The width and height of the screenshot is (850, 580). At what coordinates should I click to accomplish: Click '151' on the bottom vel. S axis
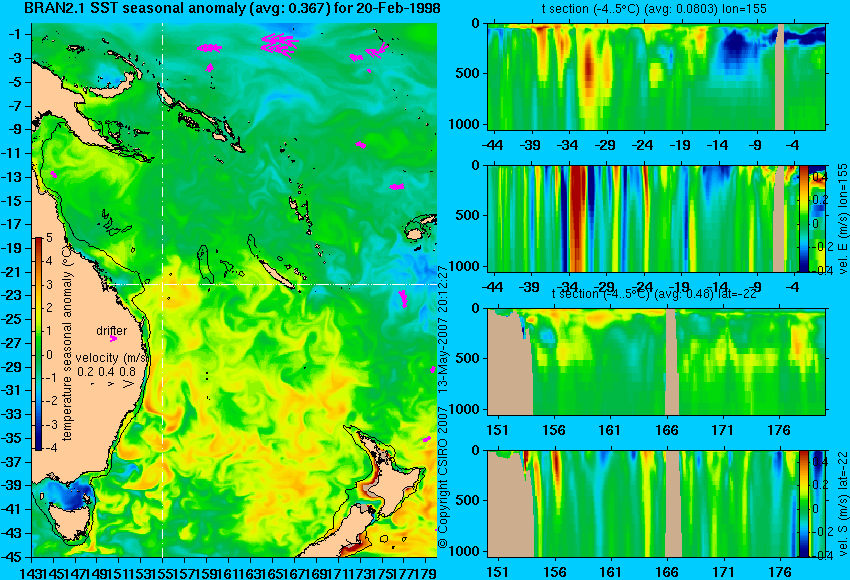[497, 571]
